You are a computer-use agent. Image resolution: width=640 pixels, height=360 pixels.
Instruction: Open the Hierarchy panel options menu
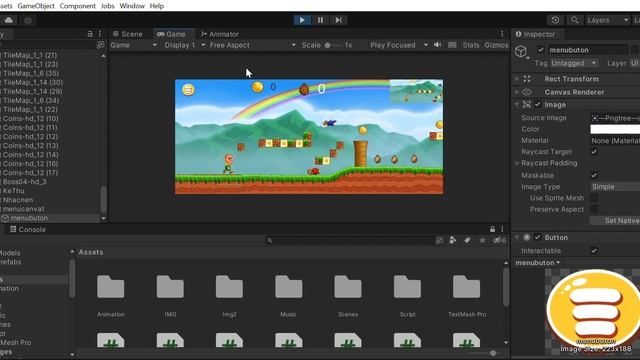(100, 34)
